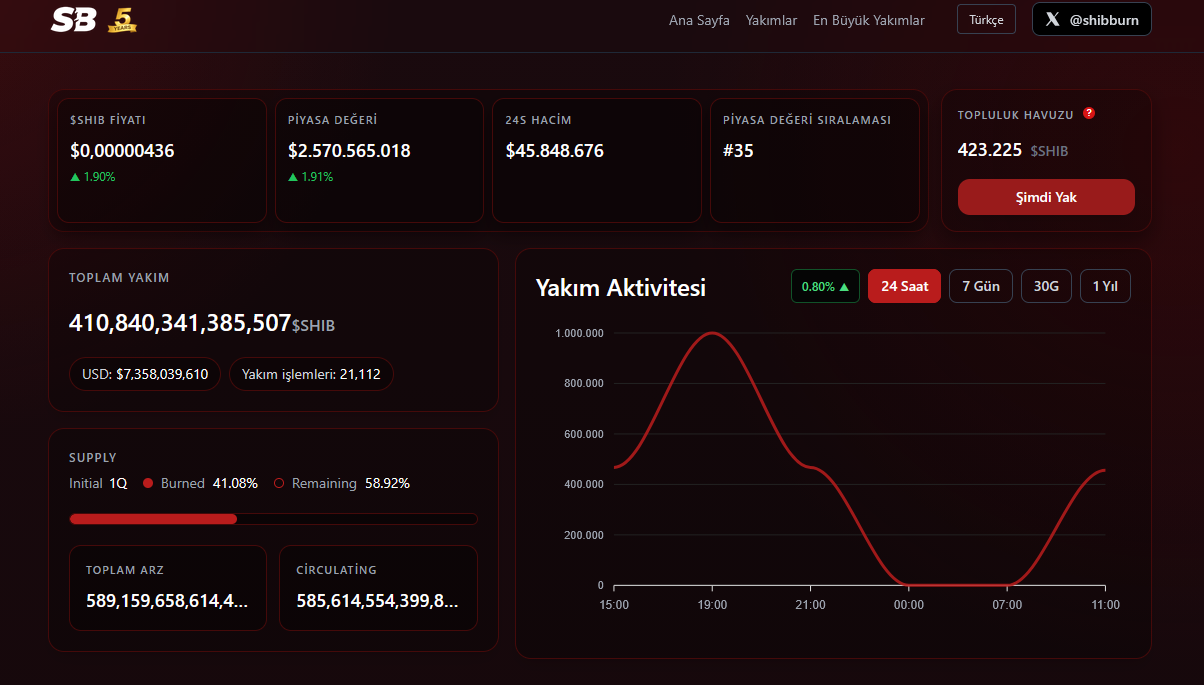Click the 0.80% change badge
This screenshot has height=685, width=1204.
[x=825, y=286]
